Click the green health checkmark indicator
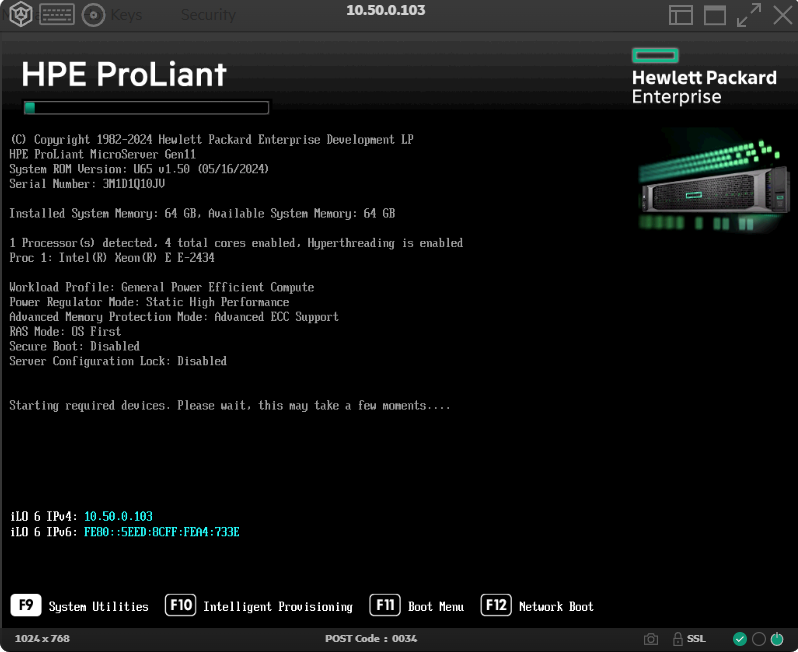Image resolution: width=798 pixels, height=652 pixels. click(739, 639)
